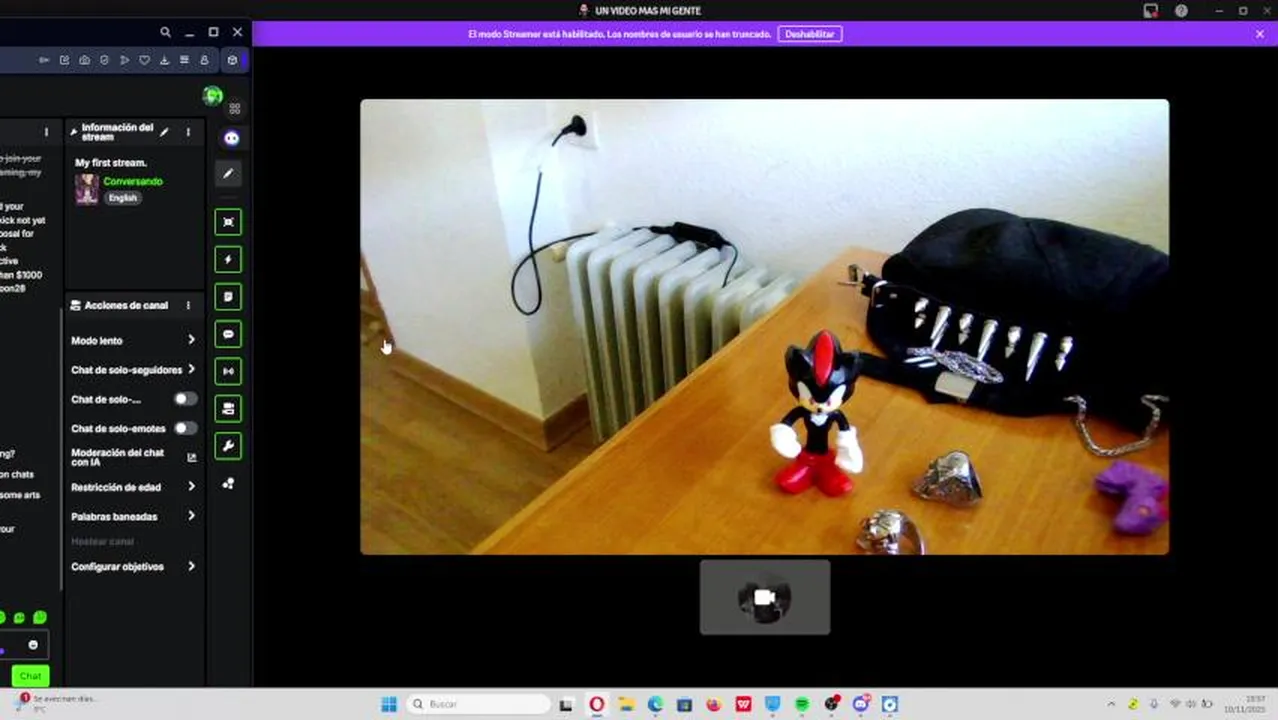Screen dimensions: 1278x720
Task: Click the settings lines icon in the browser toolbar
Action: pyautogui.click(x=184, y=60)
